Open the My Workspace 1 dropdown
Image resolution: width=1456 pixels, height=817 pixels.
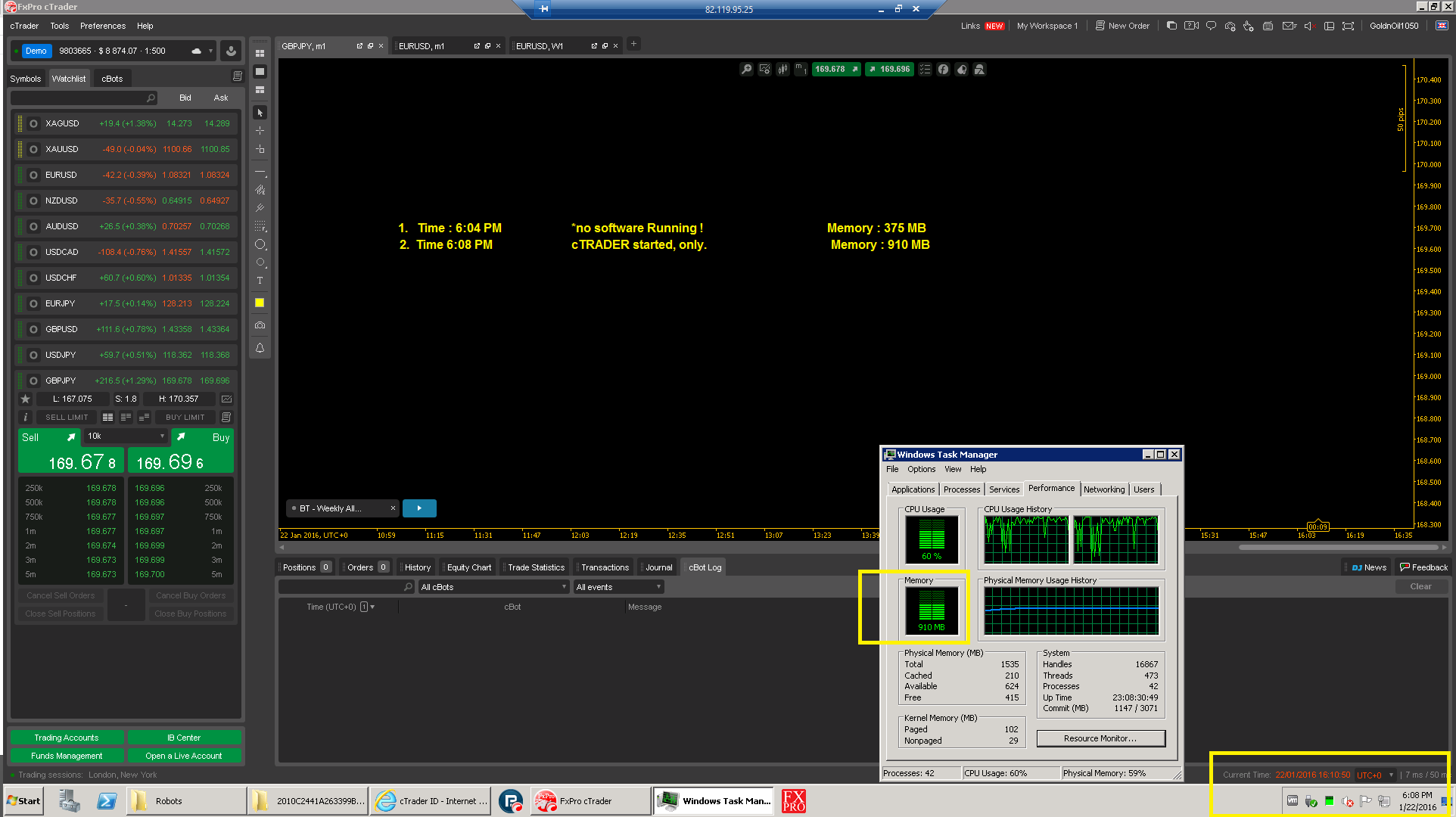1047,26
